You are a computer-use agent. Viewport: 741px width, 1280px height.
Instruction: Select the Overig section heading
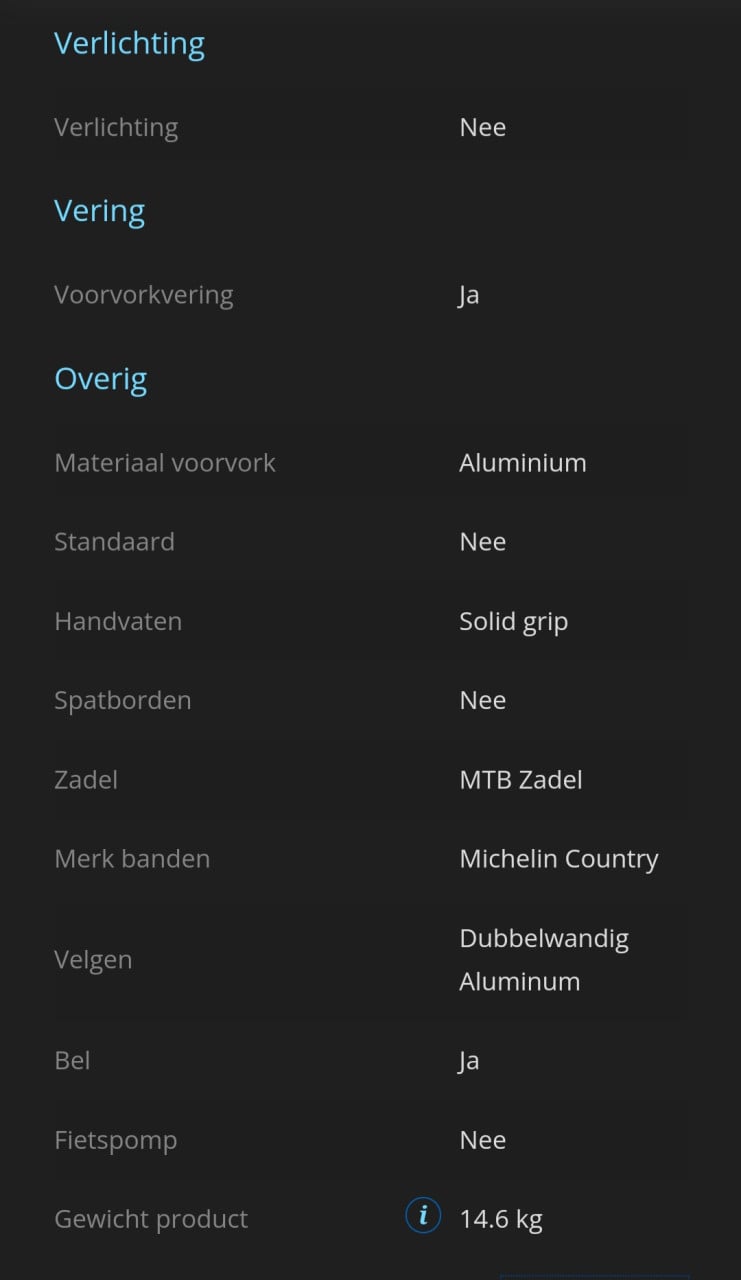[x=101, y=379]
